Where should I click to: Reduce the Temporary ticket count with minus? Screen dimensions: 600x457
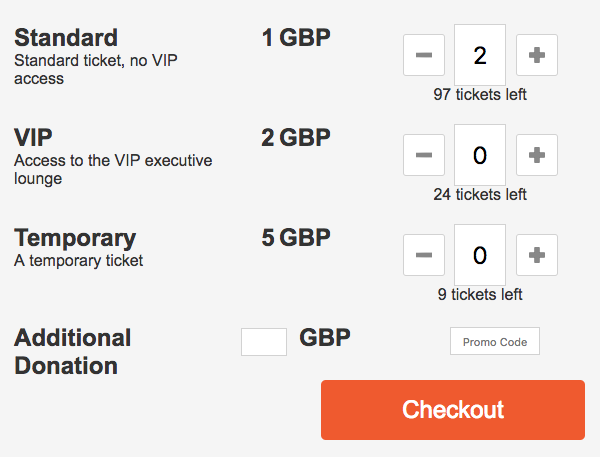[x=424, y=255]
